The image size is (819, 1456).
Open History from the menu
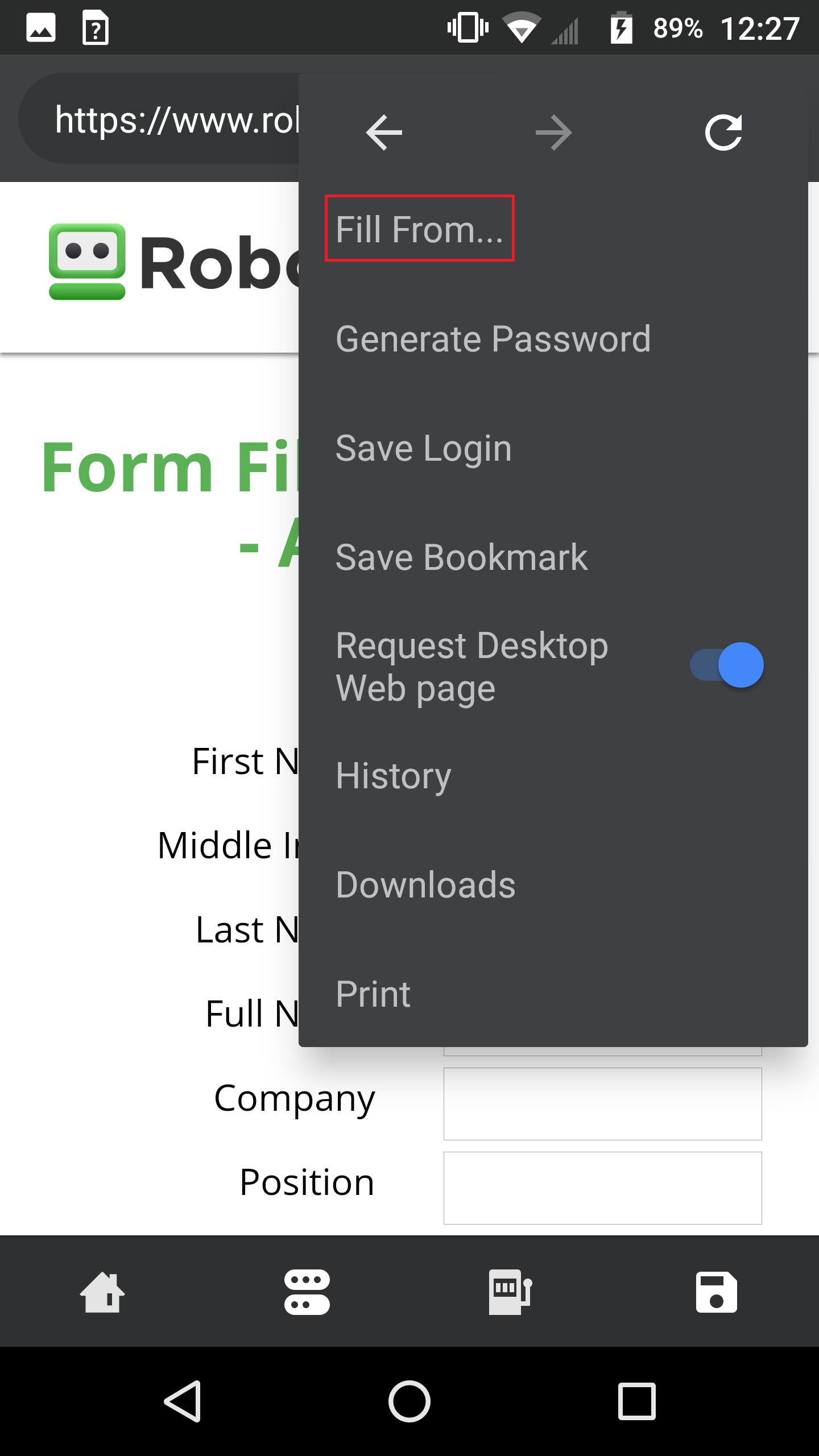(392, 775)
